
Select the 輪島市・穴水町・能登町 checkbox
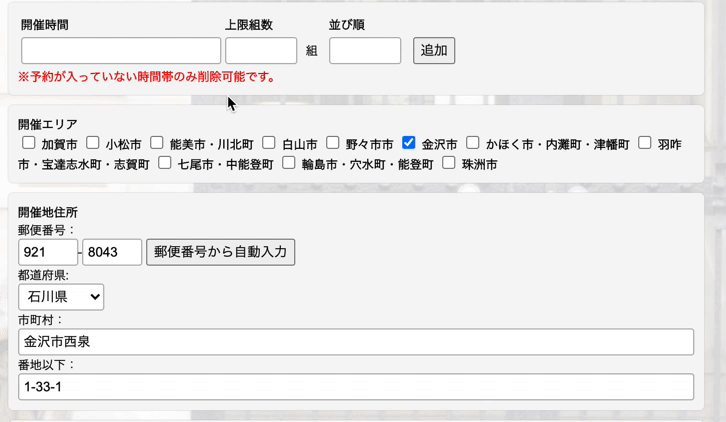click(289, 162)
